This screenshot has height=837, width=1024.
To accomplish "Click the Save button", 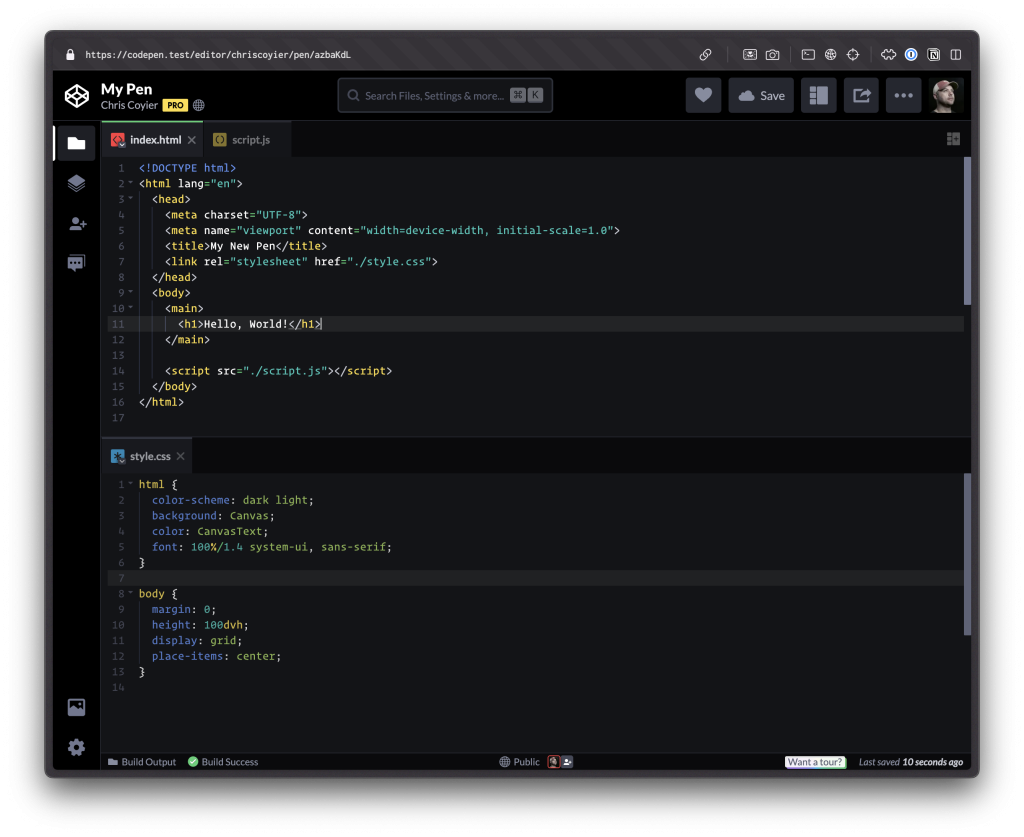I will [x=761, y=96].
